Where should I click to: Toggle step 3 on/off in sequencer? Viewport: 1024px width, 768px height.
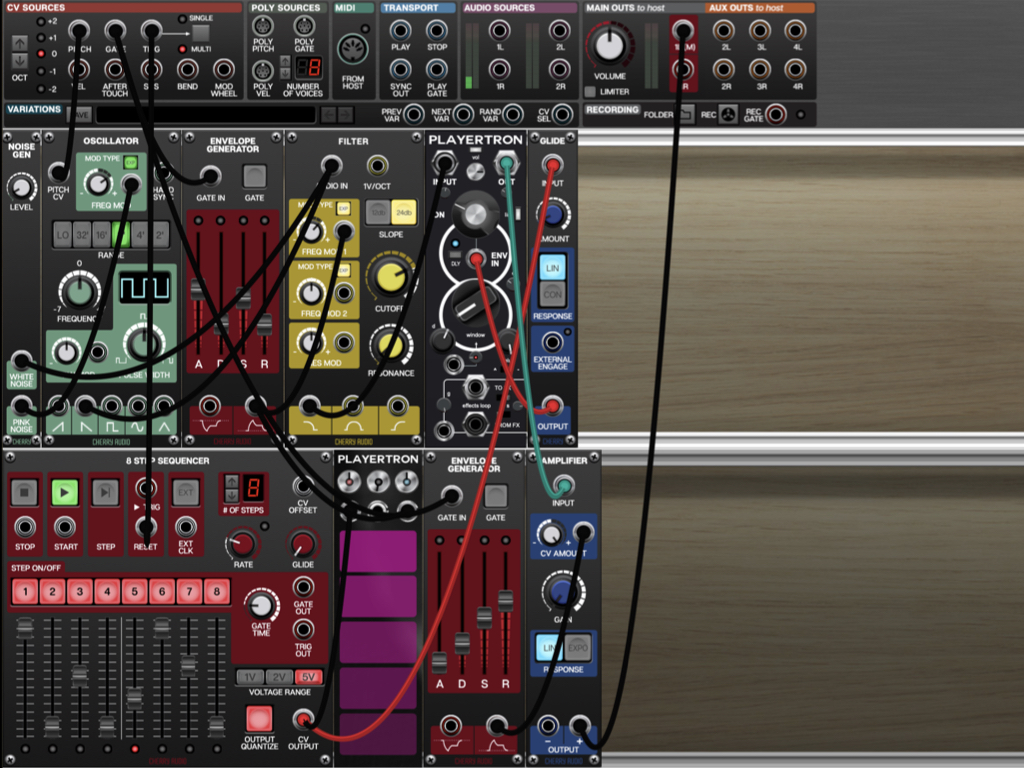(x=79, y=592)
